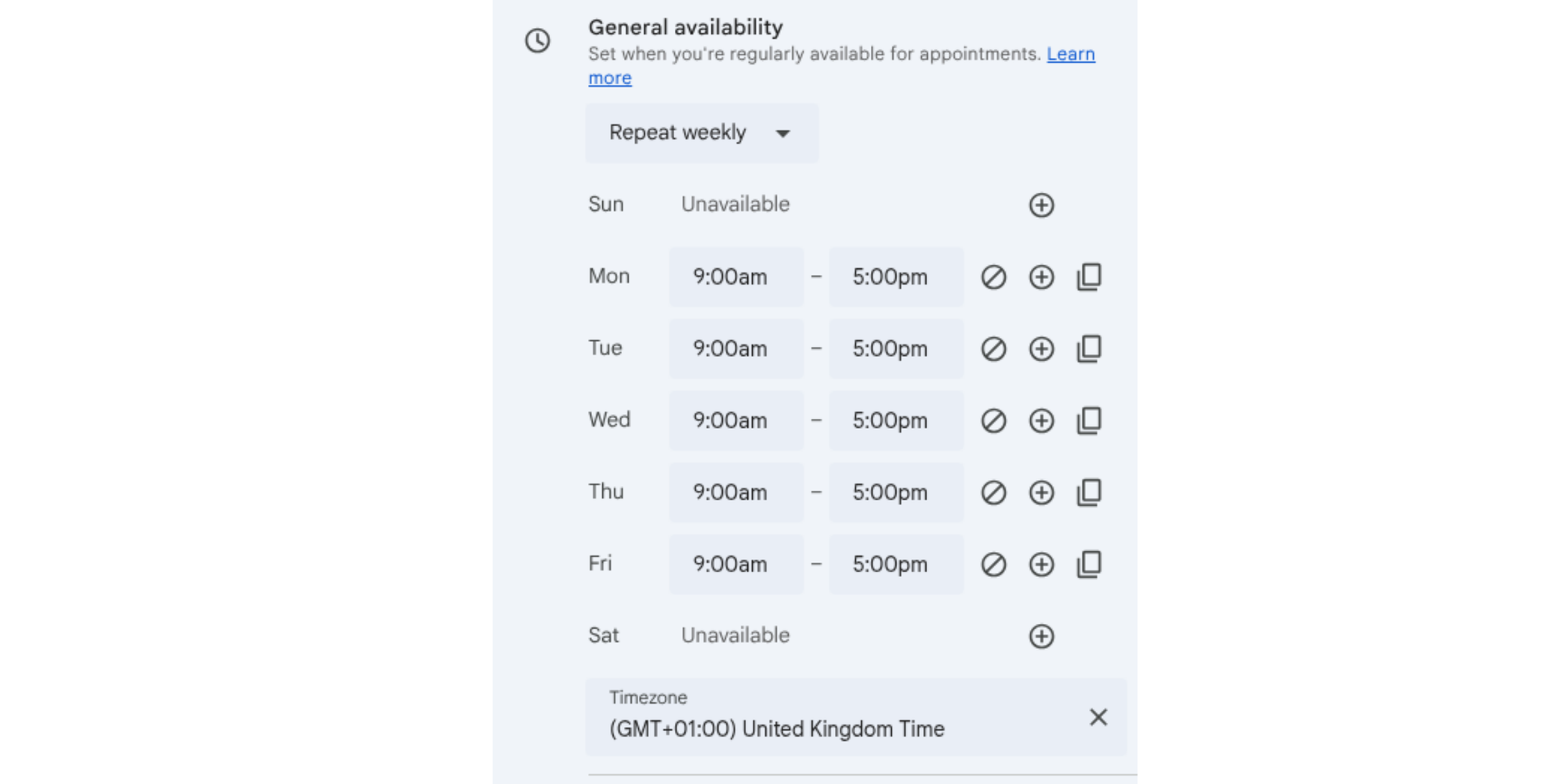
Task: Open the Repeat weekly dropdown
Action: (x=702, y=132)
